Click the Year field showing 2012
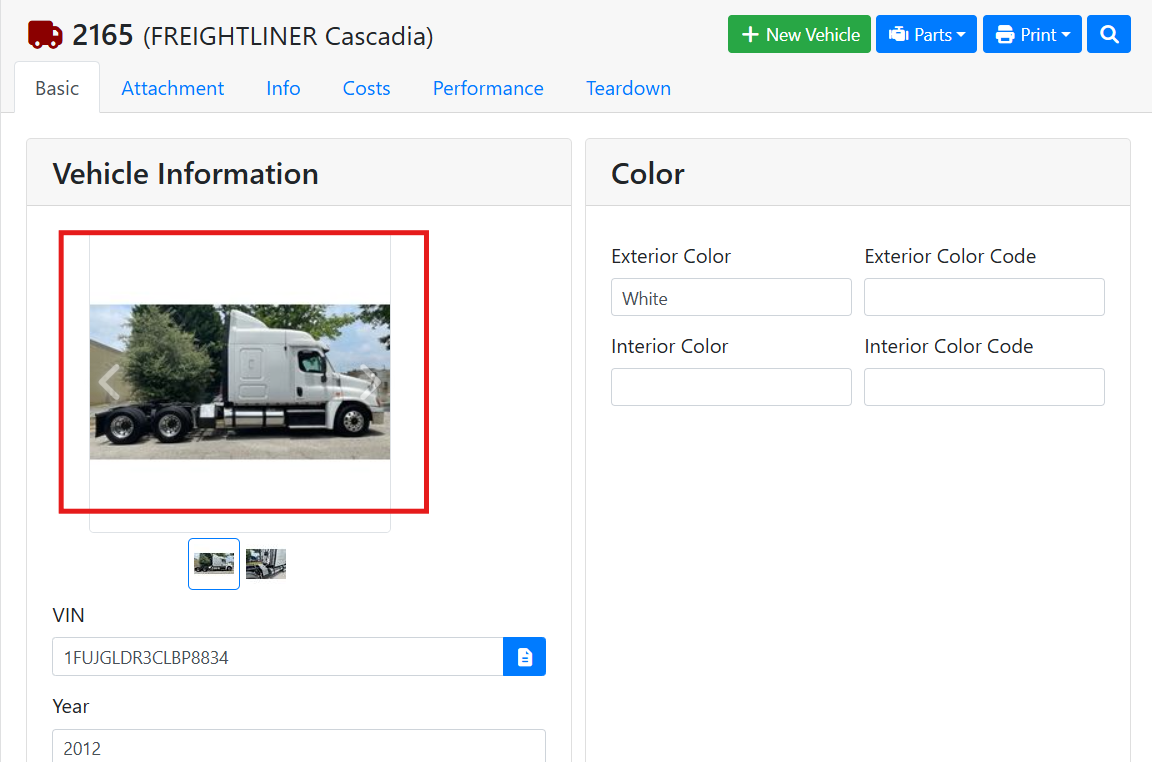 coord(299,746)
